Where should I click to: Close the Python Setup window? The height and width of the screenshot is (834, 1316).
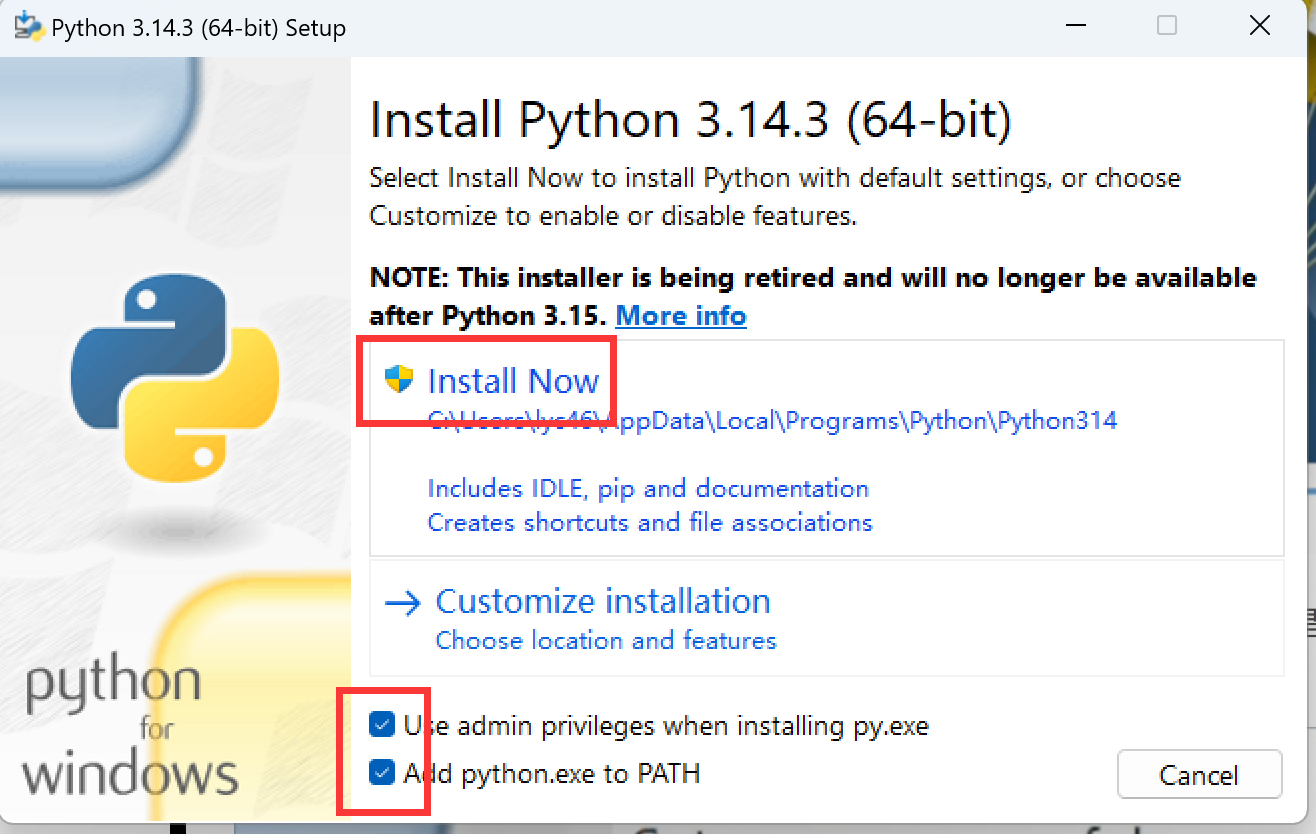(1260, 26)
